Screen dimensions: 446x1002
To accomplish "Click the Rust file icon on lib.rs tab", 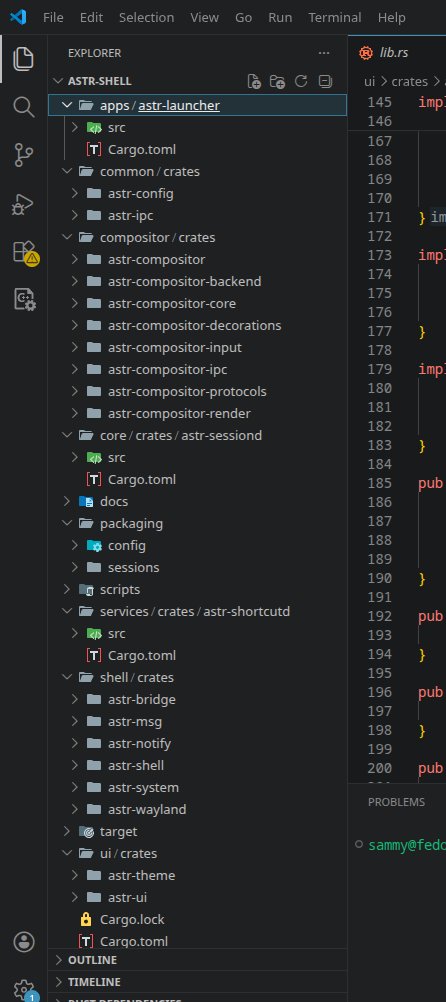I will (x=366, y=53).
